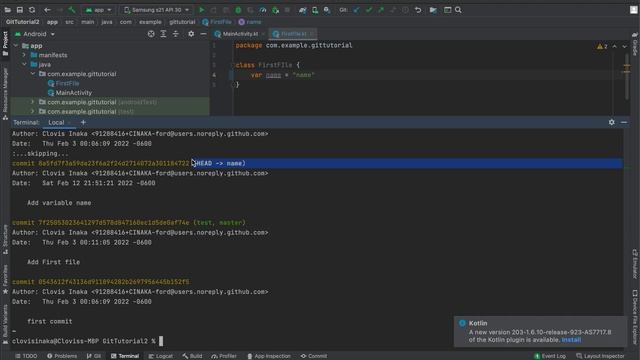Open the Profiler tool window tab
Image resolution: width=640 pixels, height=360 pixels.
point(224,356)
